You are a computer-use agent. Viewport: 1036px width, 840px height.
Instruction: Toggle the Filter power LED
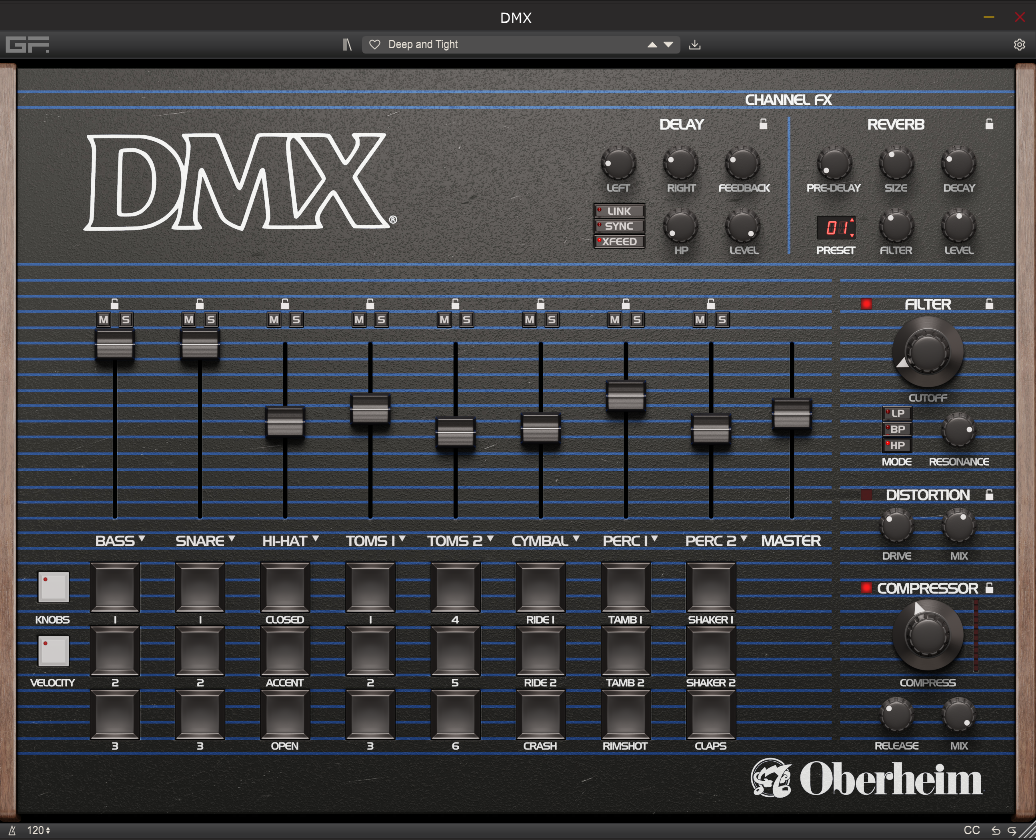866,304
